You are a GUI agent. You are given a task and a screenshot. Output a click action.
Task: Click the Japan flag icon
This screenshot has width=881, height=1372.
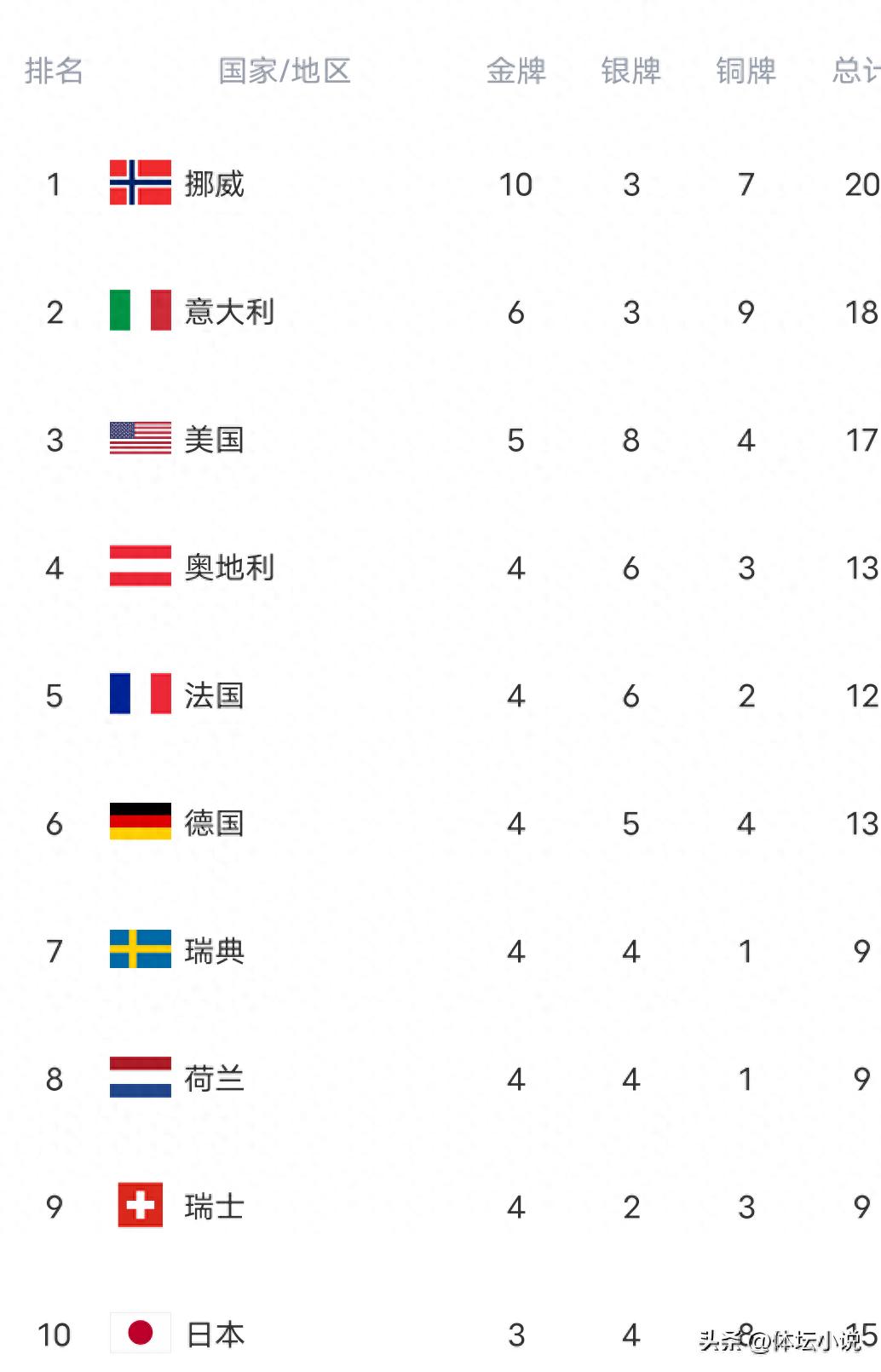pyautogui.click(x=140, y=1334)
